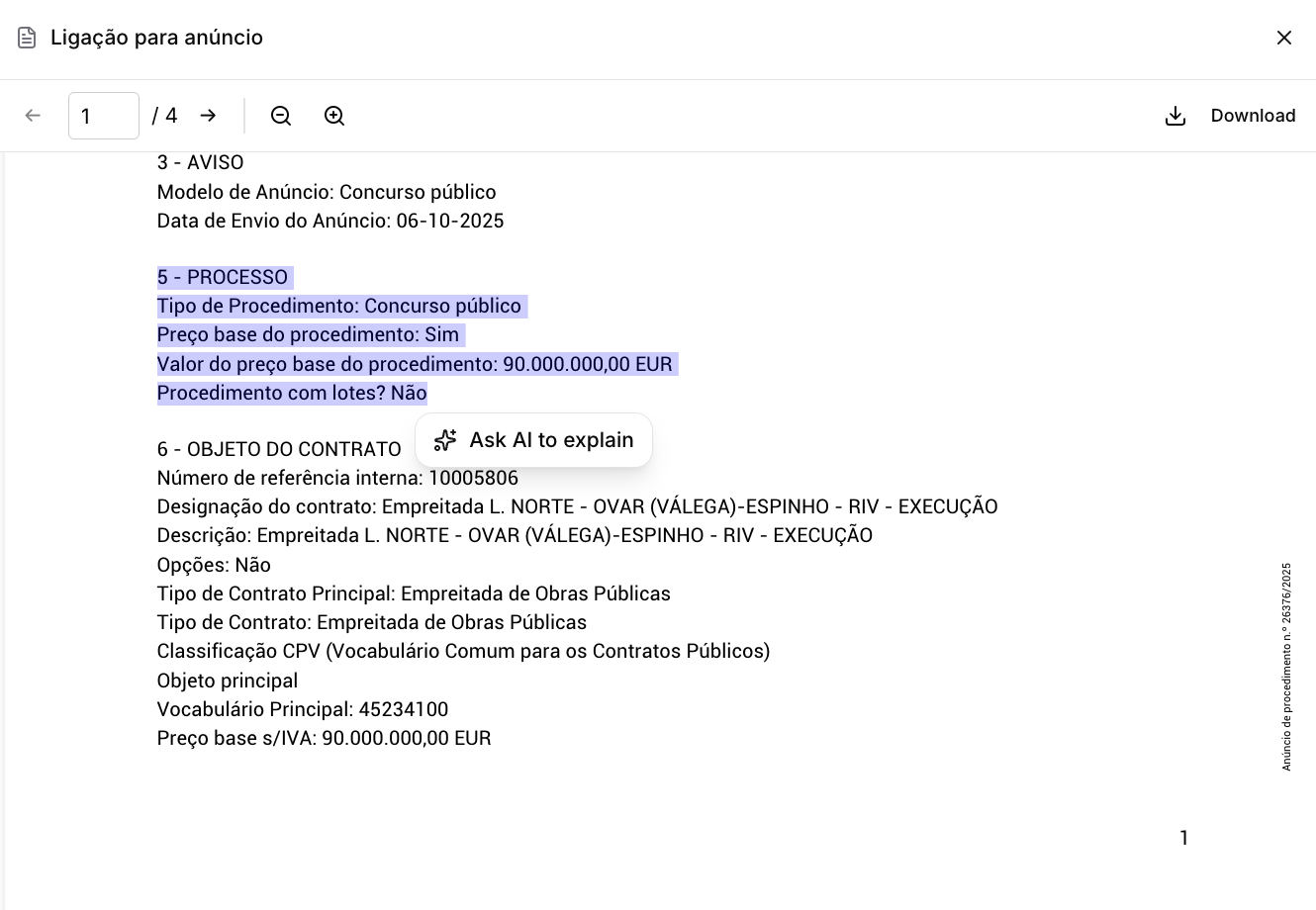This screenshot has height=910, width=1316.
Task: Zoom in on the document
Action: coord(333,116)
